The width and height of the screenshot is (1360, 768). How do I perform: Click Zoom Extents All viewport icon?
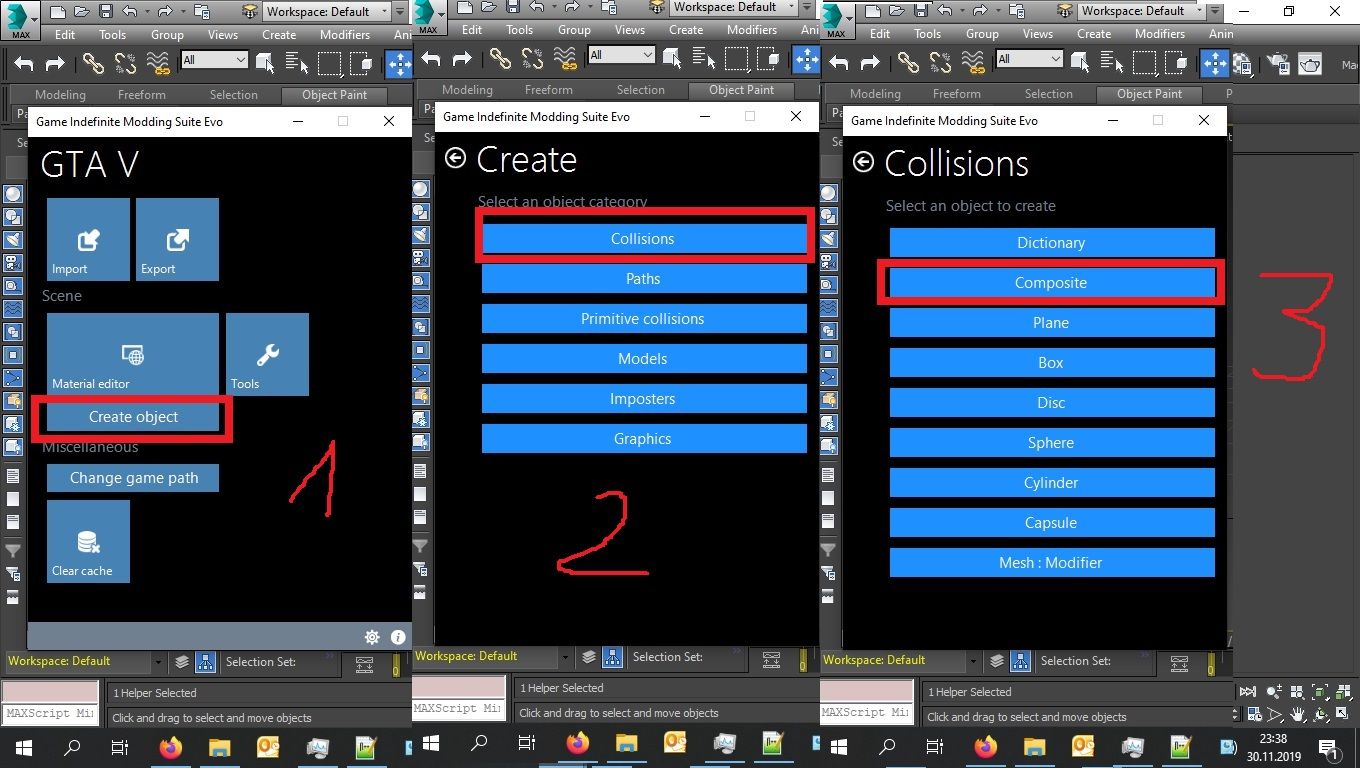tap(1345, 692)
